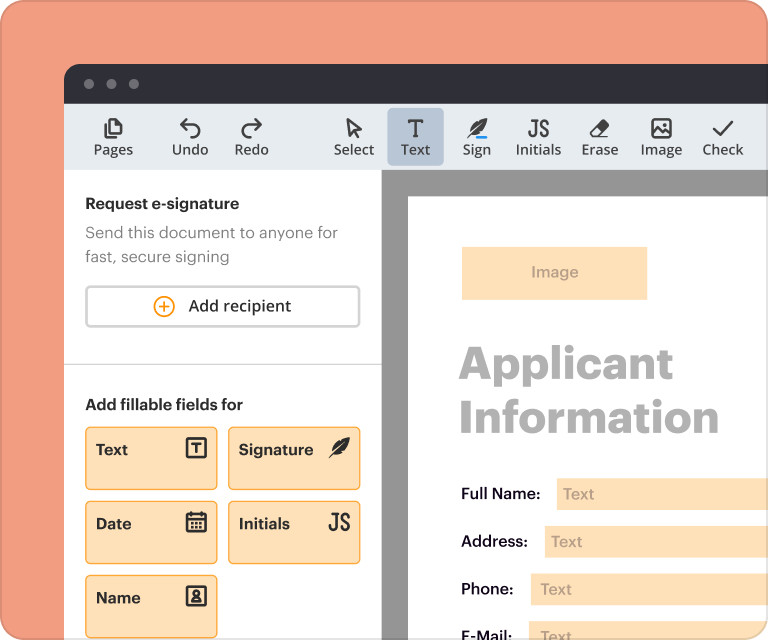Click the Address text field
The width and height of the screenshot is (768, 640).
click(656, 542)
